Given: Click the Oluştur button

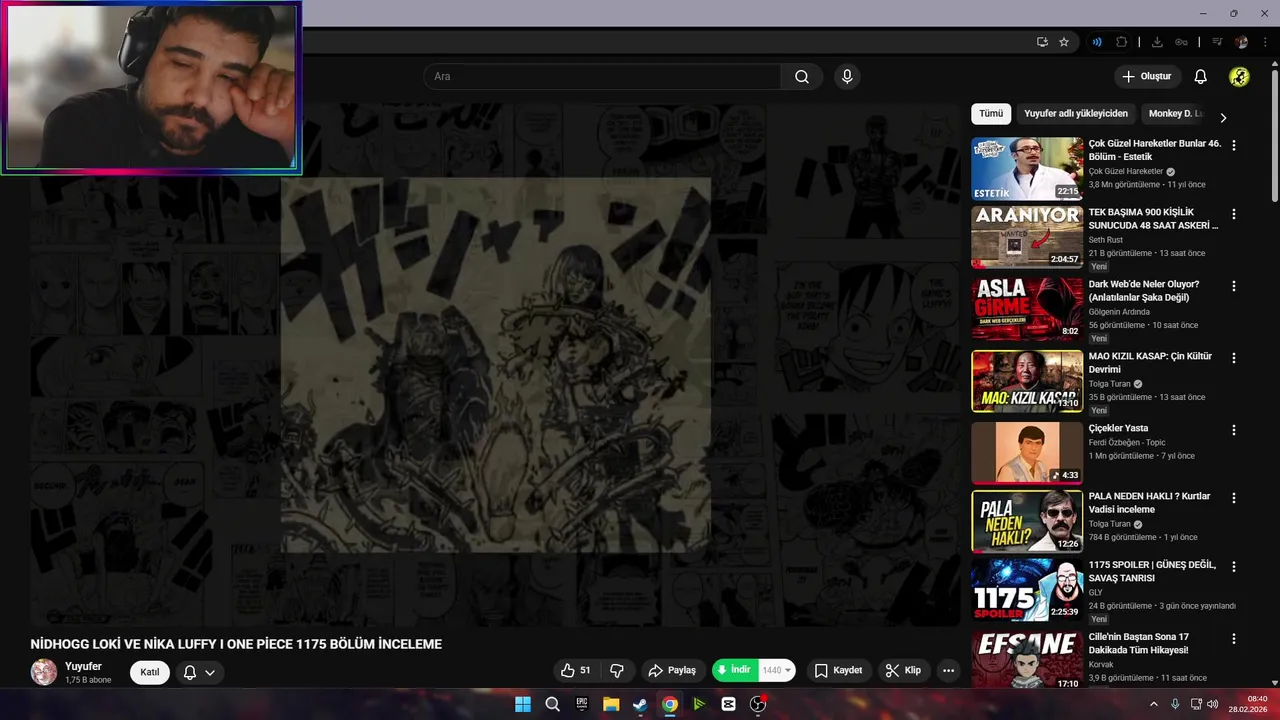Looking at the screenshot, I should [1146, 77].
